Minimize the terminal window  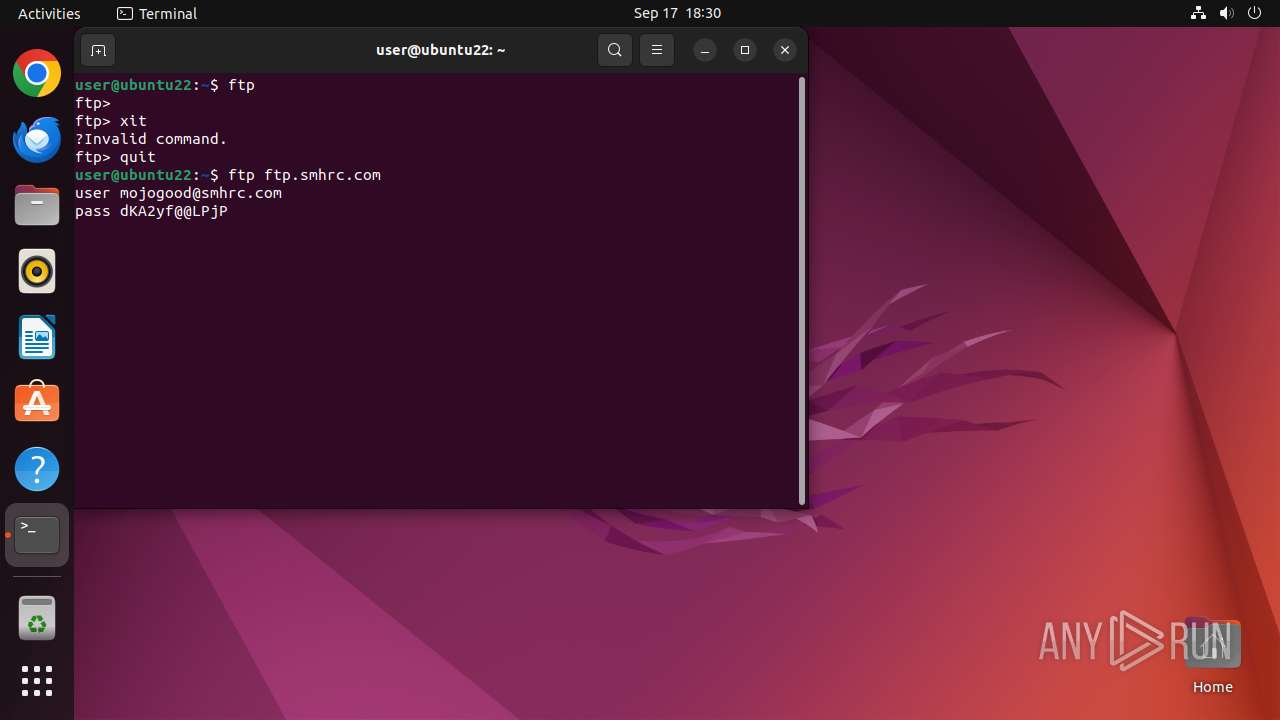pyautogui.click(x=705, y=50)
